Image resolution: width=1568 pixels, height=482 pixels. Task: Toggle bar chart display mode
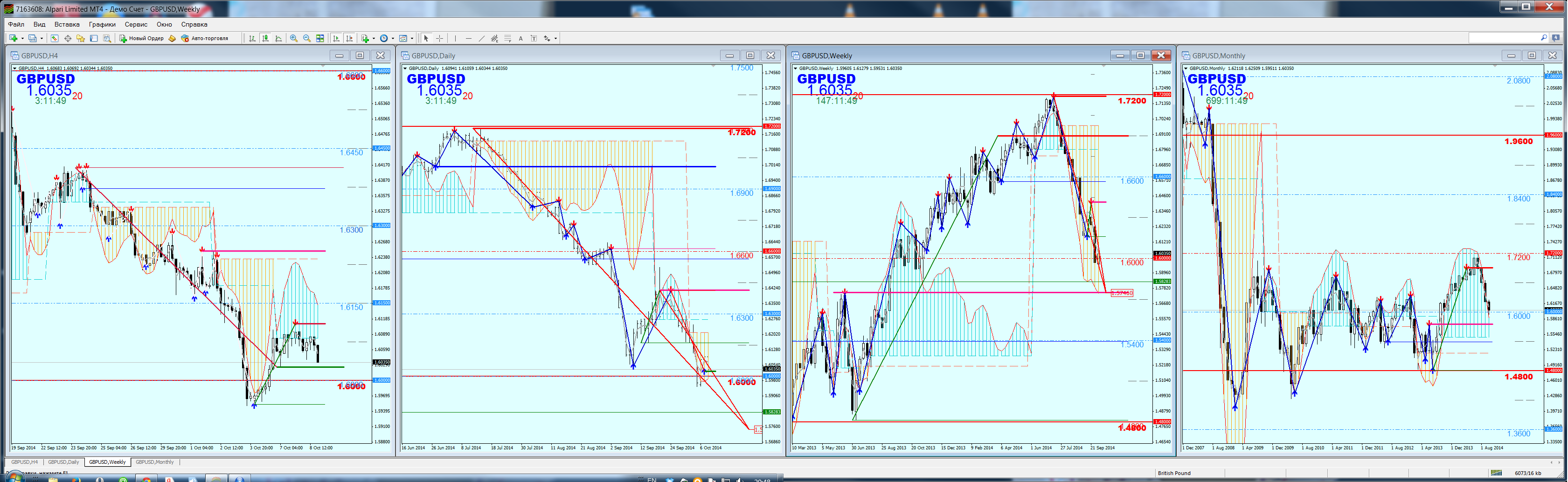[x=252, y=38]
